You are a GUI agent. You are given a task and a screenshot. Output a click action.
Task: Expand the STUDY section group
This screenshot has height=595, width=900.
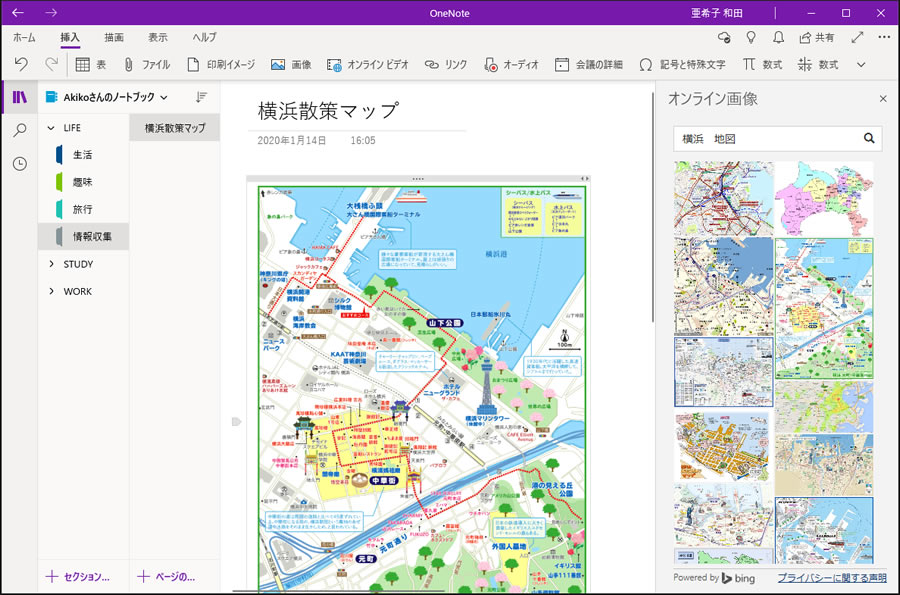[52, 264]
